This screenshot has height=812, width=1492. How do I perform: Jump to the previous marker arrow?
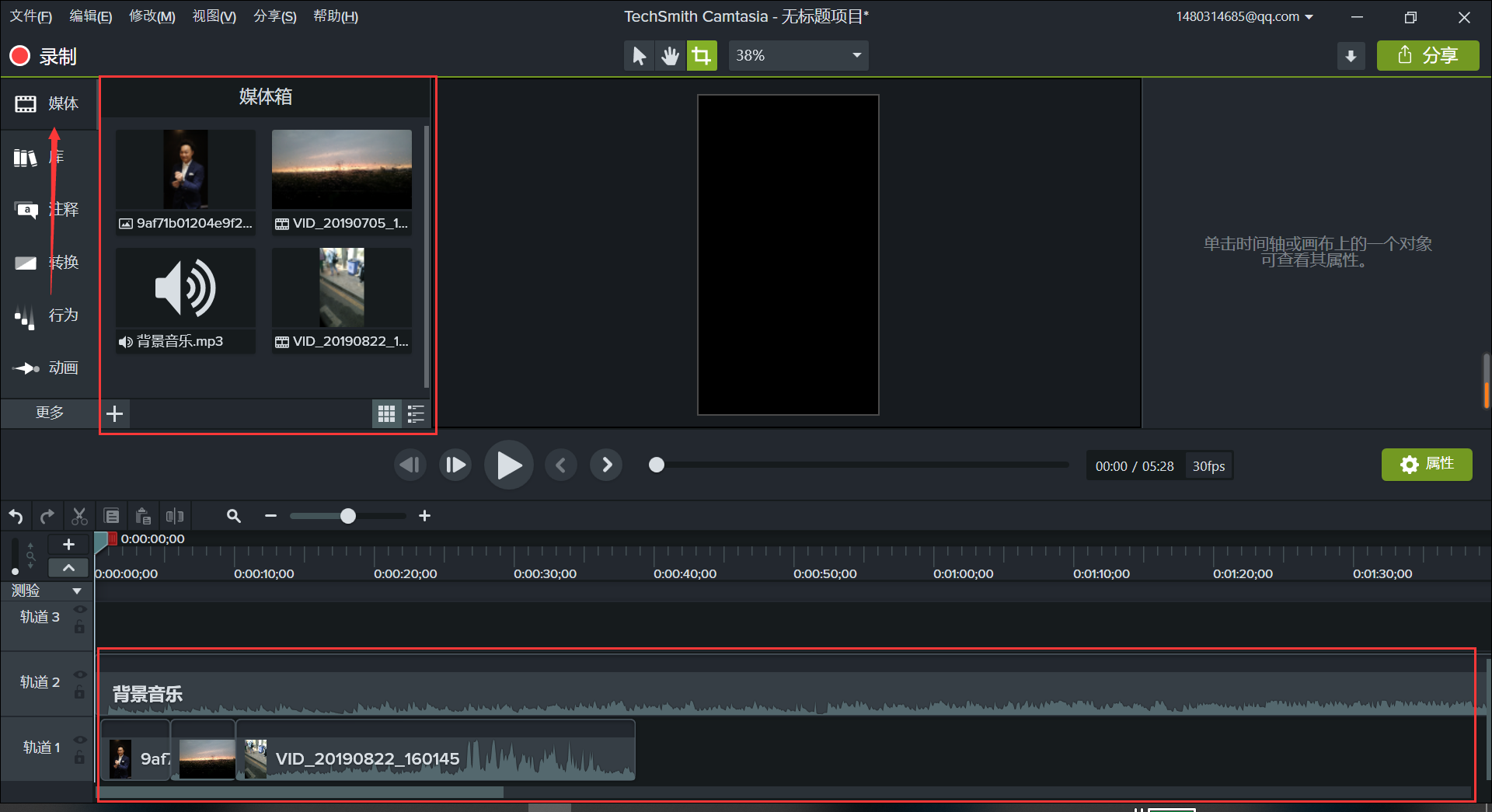[x=561, y=465]
